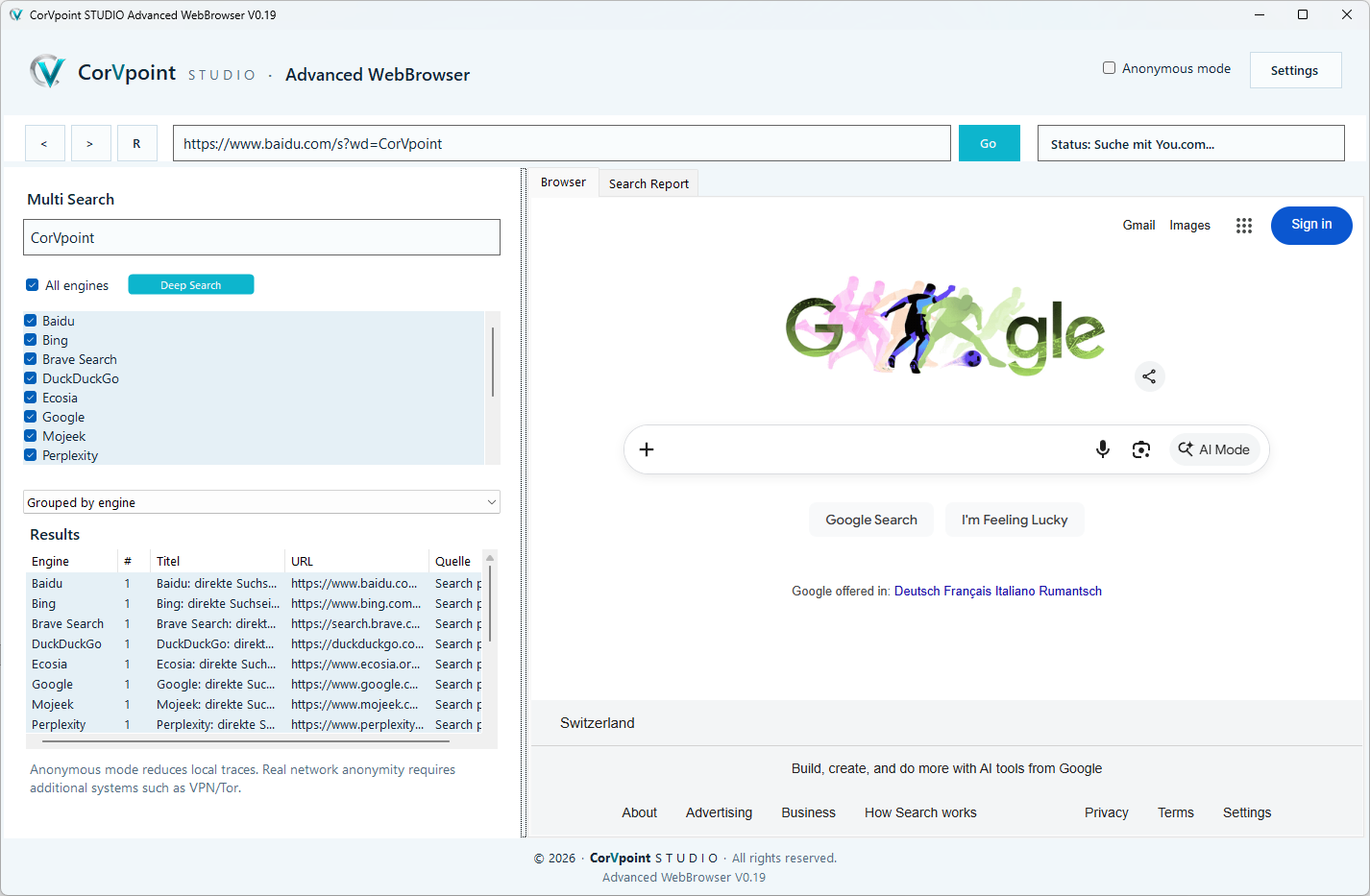Viewport: 1370px width, 896px height.
Task: Select the Baidu result row
Action: tap(254, 583)
